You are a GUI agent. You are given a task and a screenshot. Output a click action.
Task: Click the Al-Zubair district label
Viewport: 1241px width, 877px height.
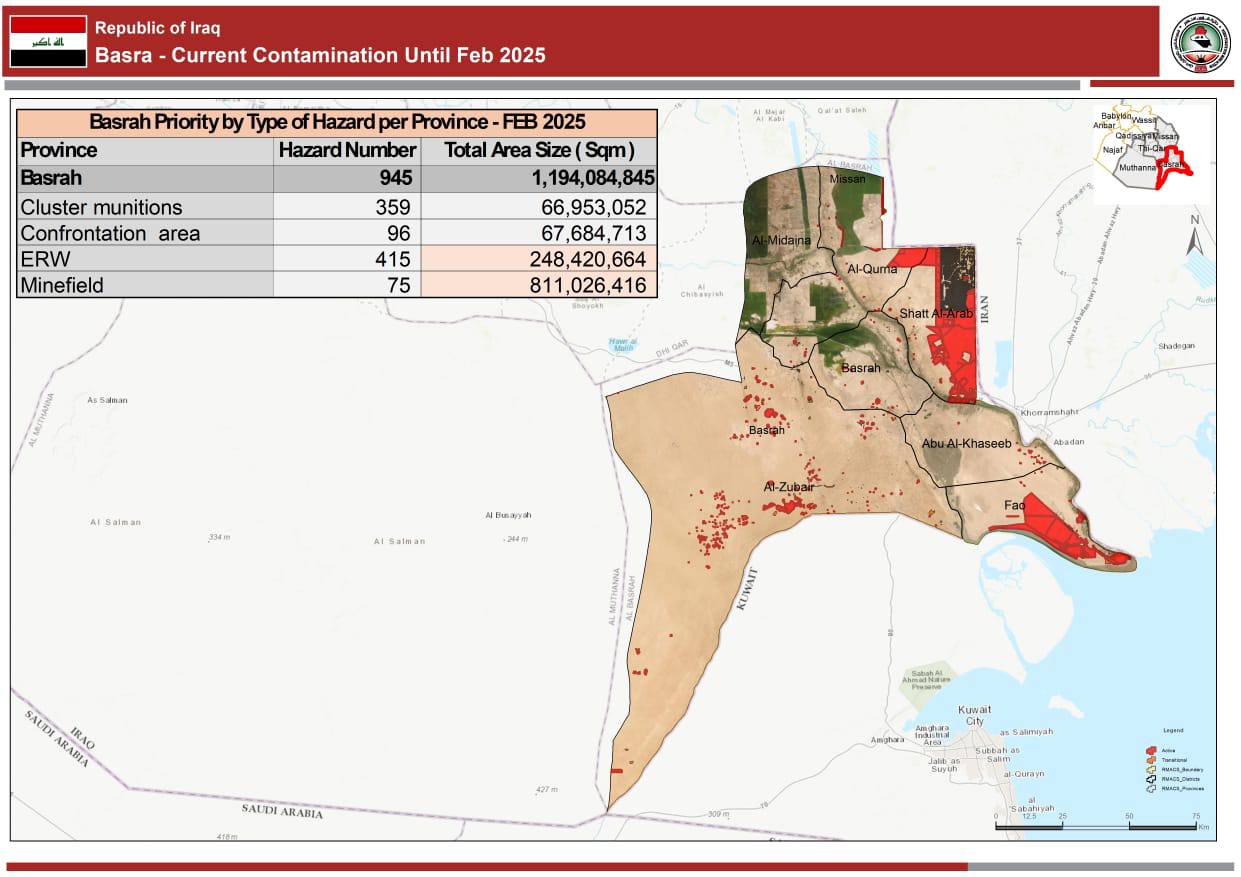click(x=789, y=487)
